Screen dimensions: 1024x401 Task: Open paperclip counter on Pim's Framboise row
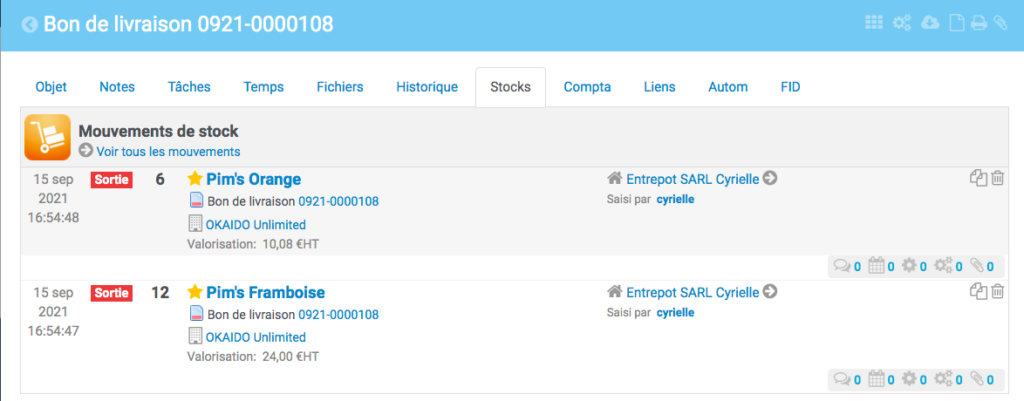(982, 379)
